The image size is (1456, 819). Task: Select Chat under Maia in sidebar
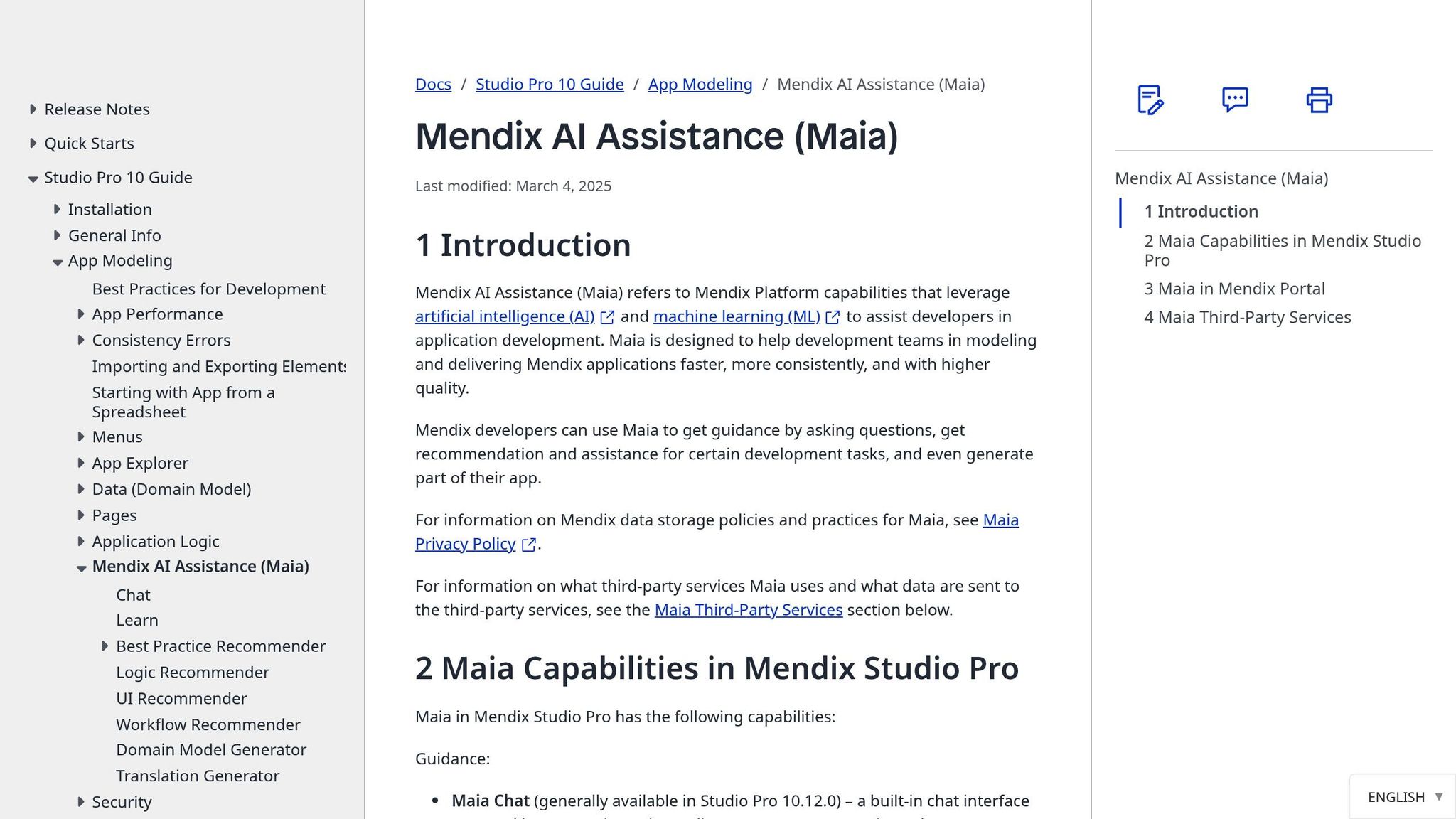pyautogui.click(x=133, y=594)
